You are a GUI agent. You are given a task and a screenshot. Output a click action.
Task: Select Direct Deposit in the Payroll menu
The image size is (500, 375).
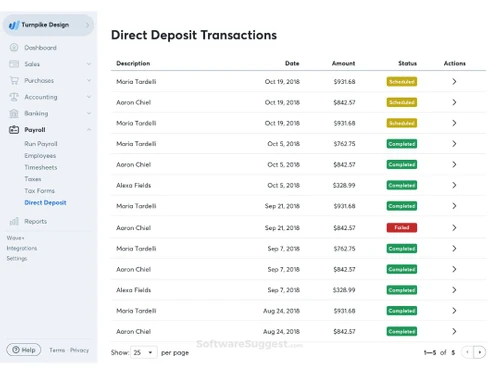click(x=45, y=203)
